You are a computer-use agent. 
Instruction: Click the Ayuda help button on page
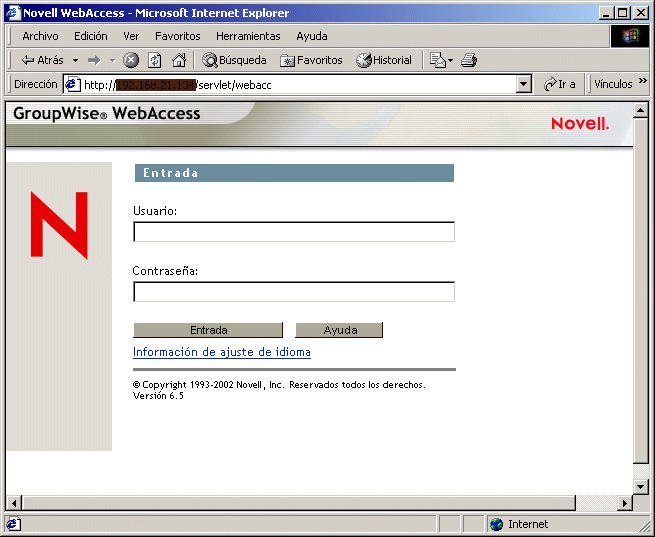(x=339, y=330)
